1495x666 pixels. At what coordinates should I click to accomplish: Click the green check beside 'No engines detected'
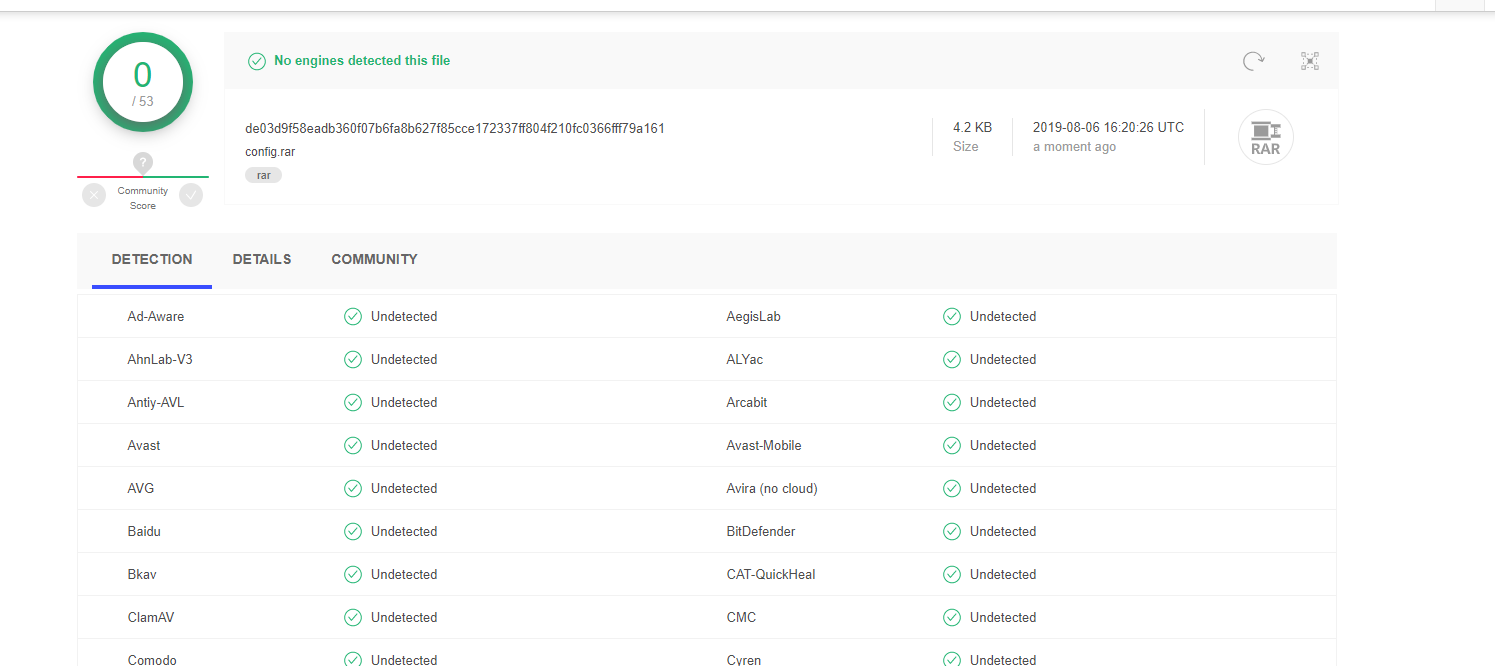257,61
